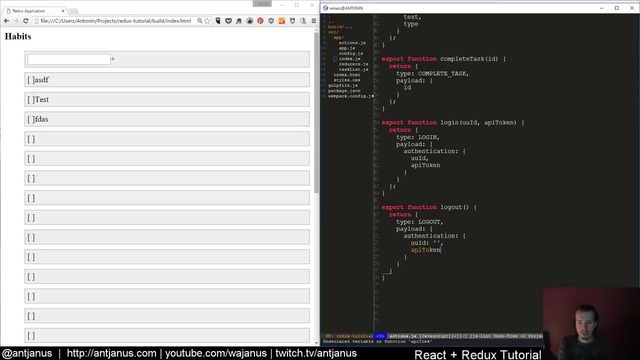The width and height of the screenshot is (640, 360).
Task: Click the undeclared variable warning message
Action: pos(377,341)
